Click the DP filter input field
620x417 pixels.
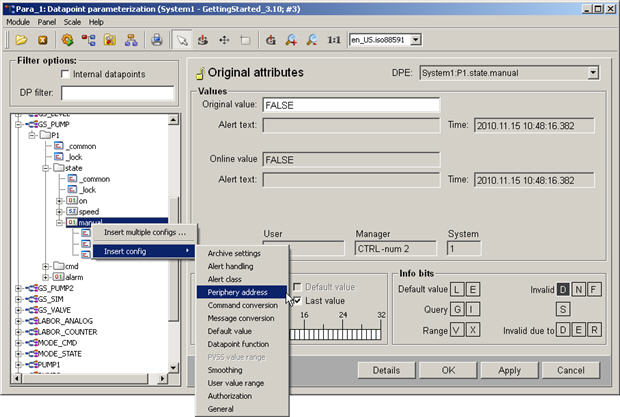pyautogui.click(x=116, y=94)
